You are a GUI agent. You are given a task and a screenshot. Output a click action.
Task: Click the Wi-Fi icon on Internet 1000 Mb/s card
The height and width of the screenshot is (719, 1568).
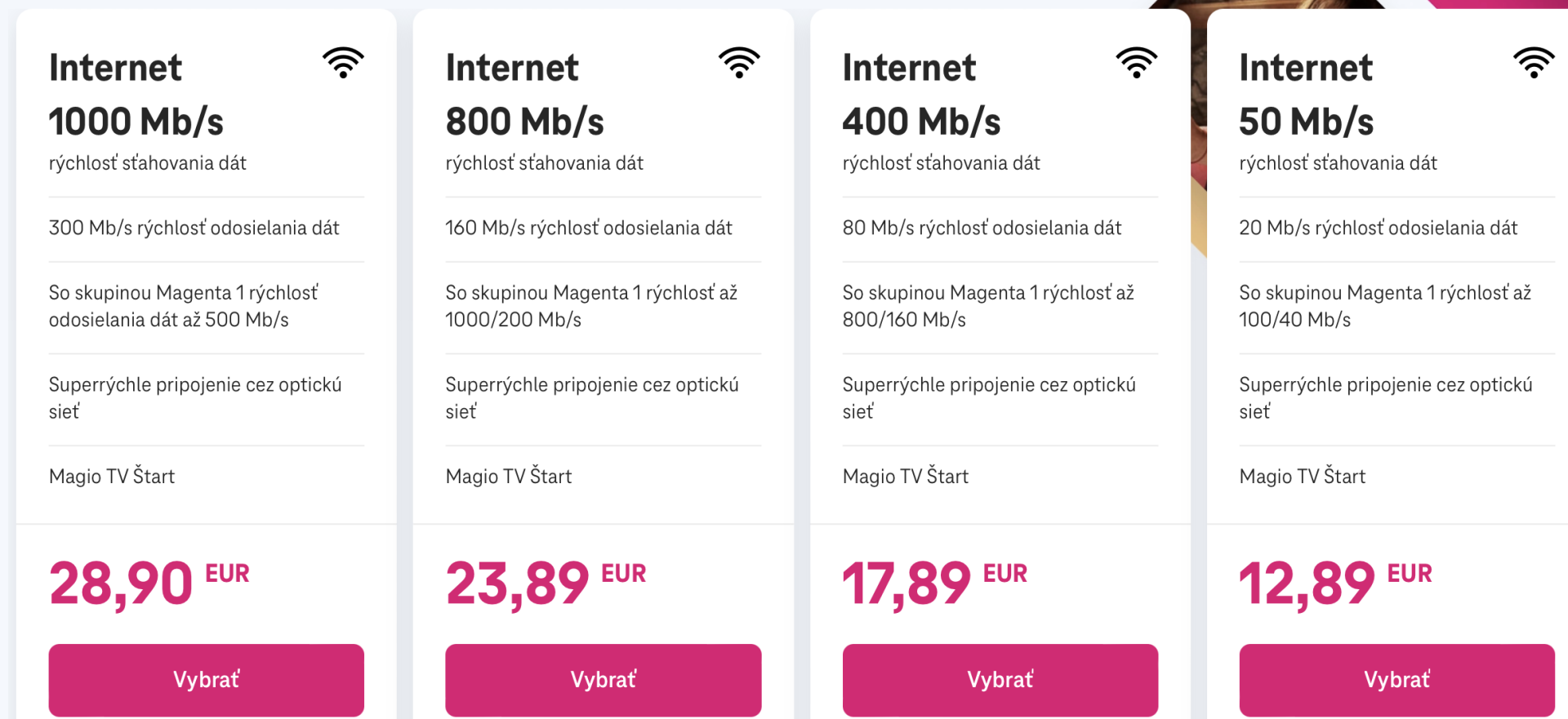343,62
